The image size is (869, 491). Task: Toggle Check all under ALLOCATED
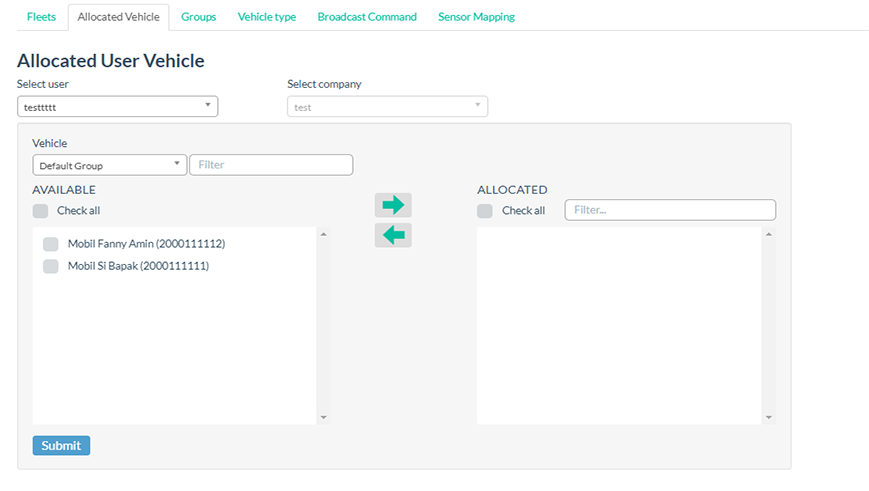pyautogui.click(x=485, y=211)
